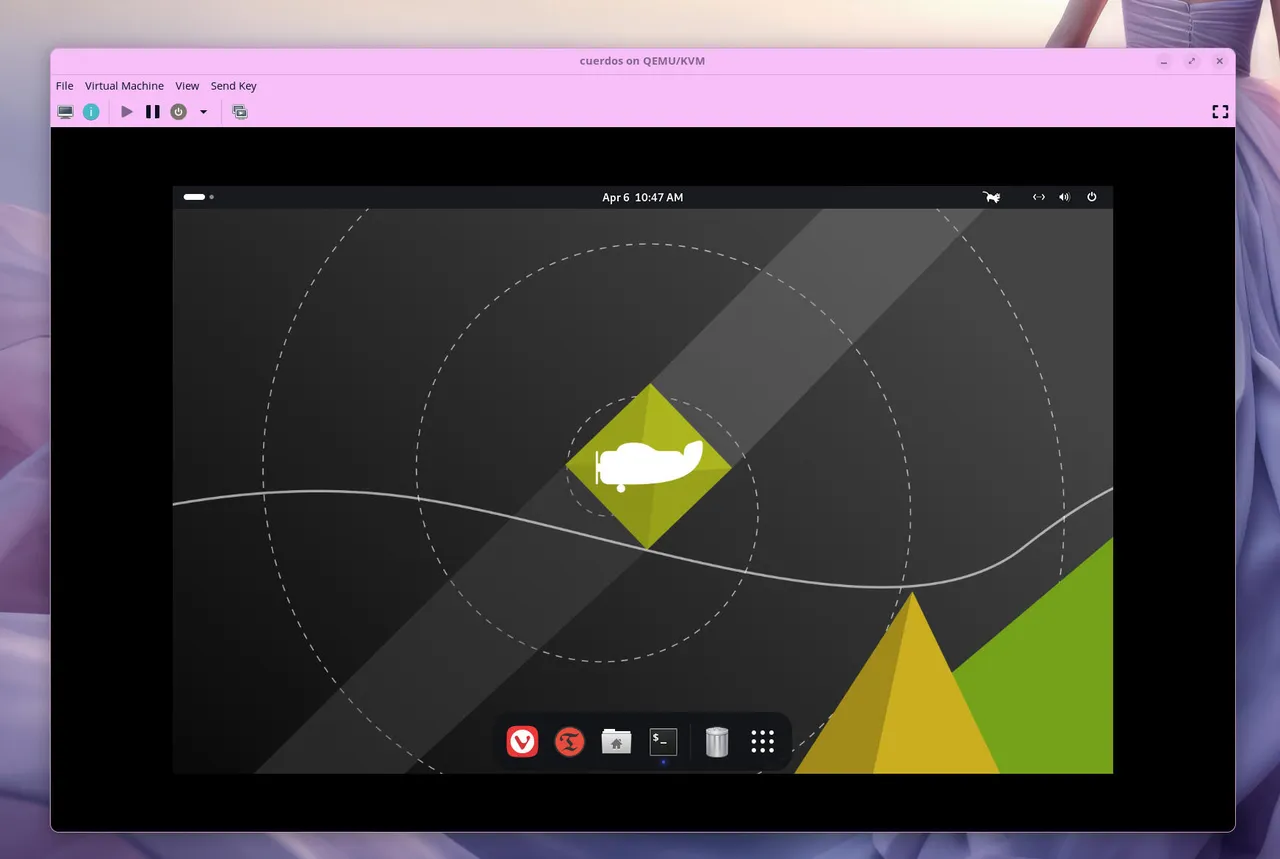
Task: Click the Shut Down power button in toolbar
Action: point(178,112)
